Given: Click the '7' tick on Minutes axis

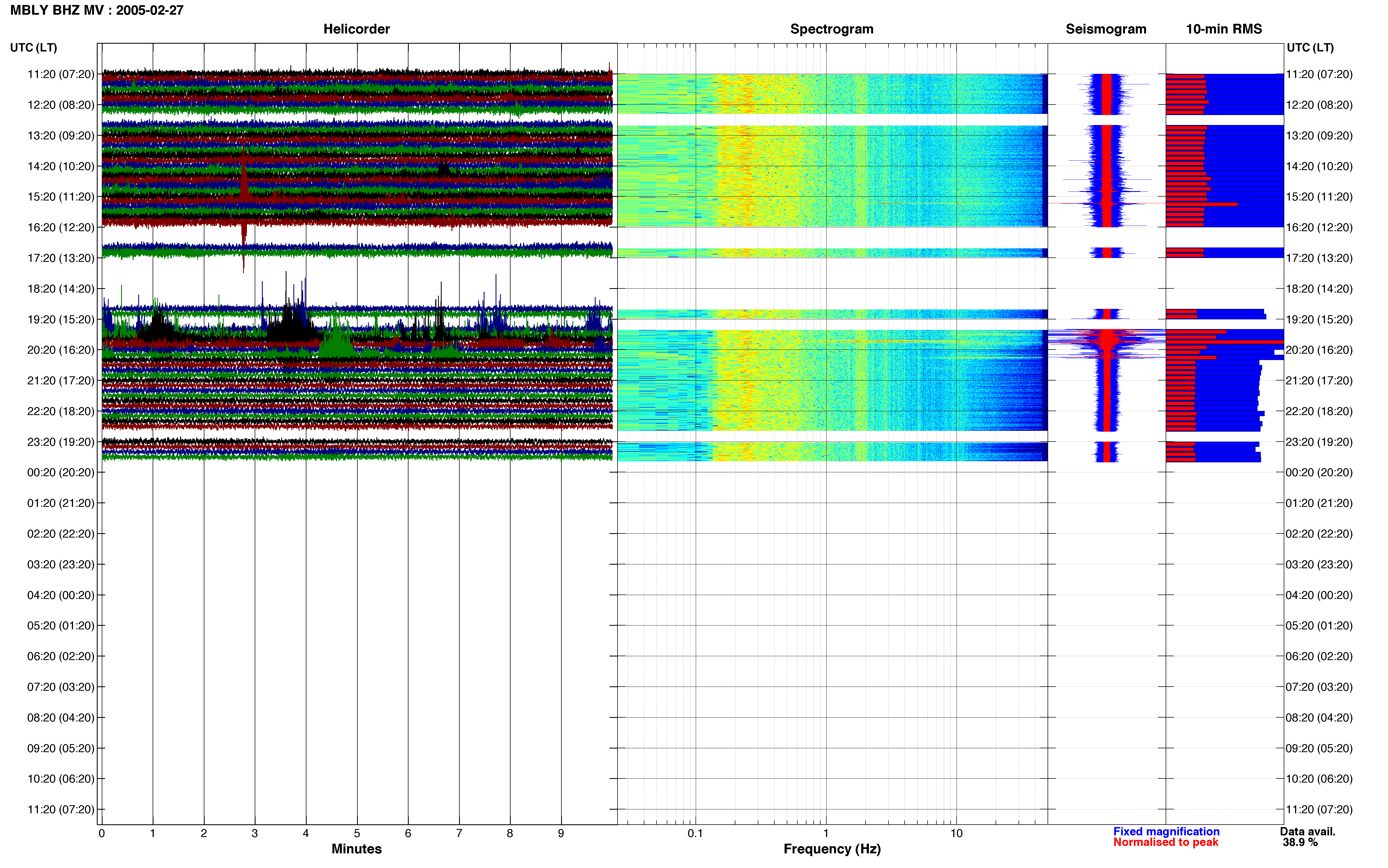Looking at the screenshot, I should click(x=459, y=833).
